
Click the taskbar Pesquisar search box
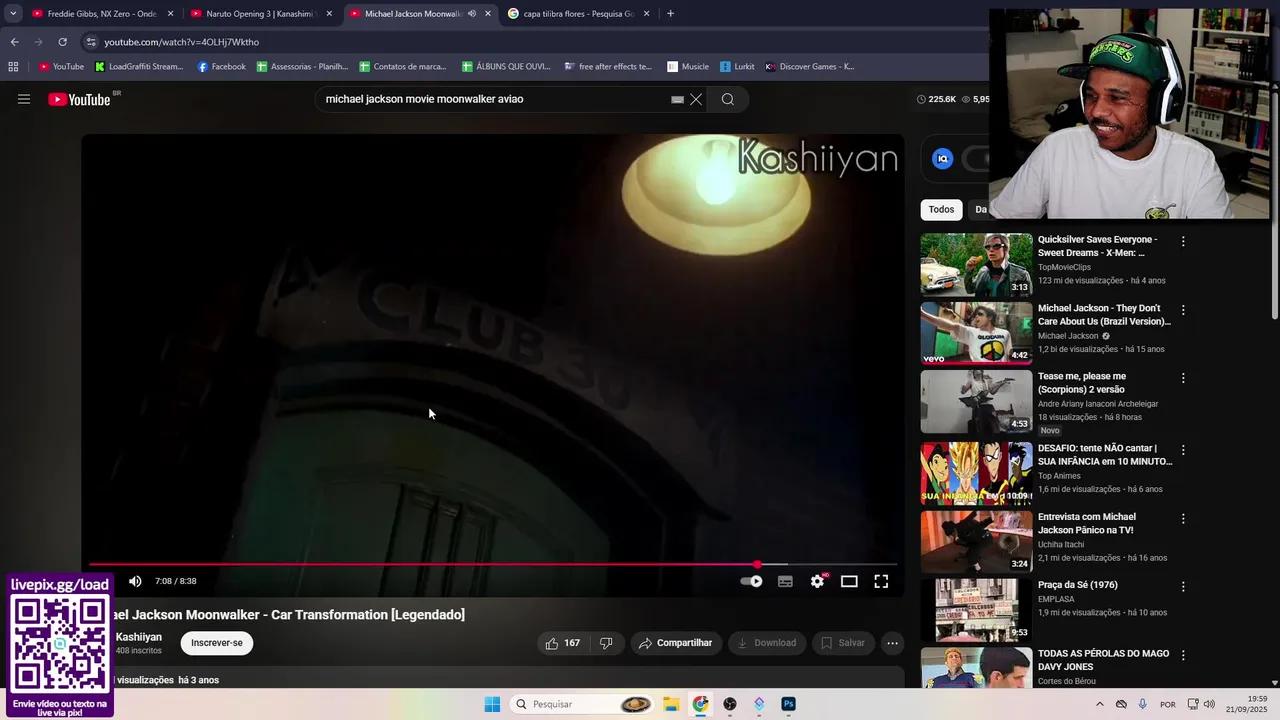(583, 704)
